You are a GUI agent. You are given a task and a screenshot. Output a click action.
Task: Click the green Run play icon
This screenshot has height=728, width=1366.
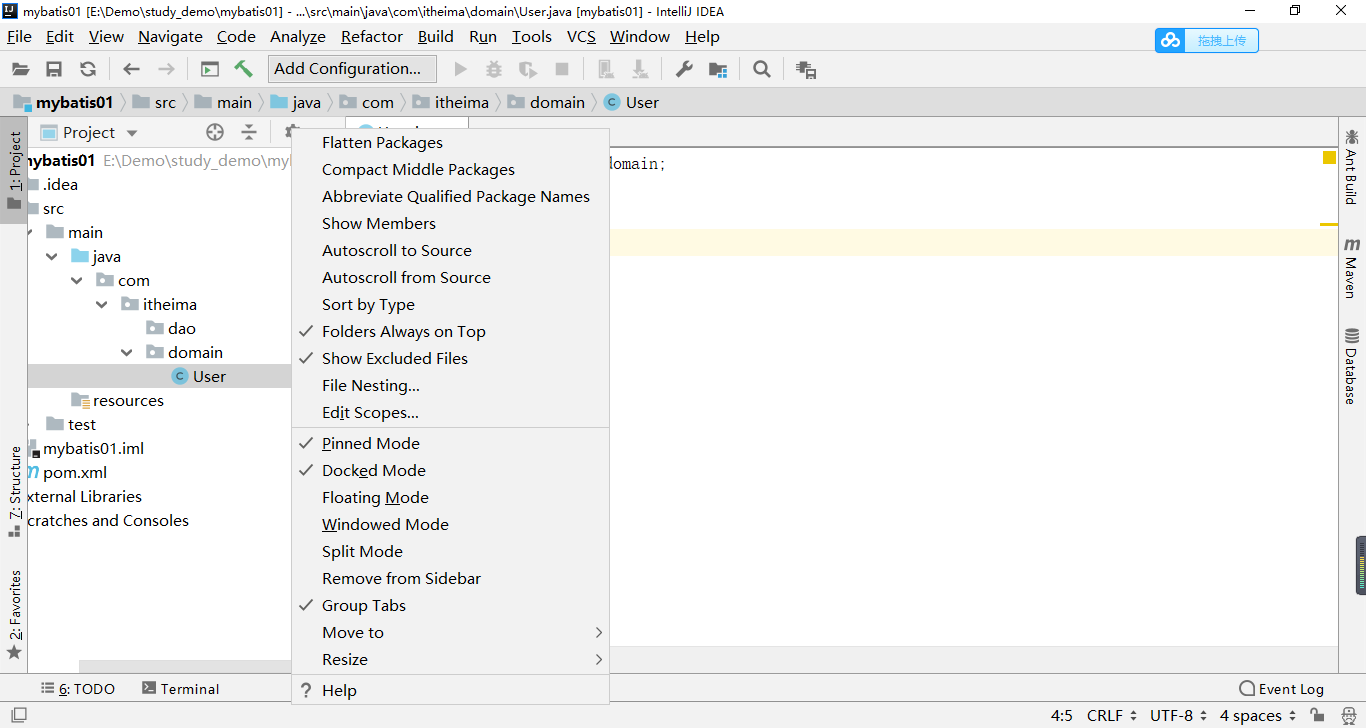click(x=460, y=69)
